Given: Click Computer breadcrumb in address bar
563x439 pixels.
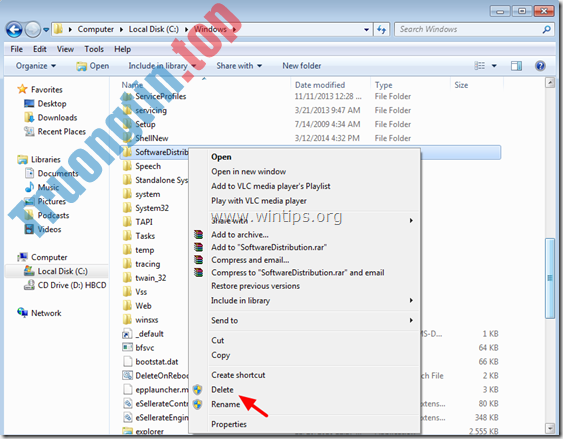Looking at the screenshot, I should pyautogui.click(x=96, y=29).
